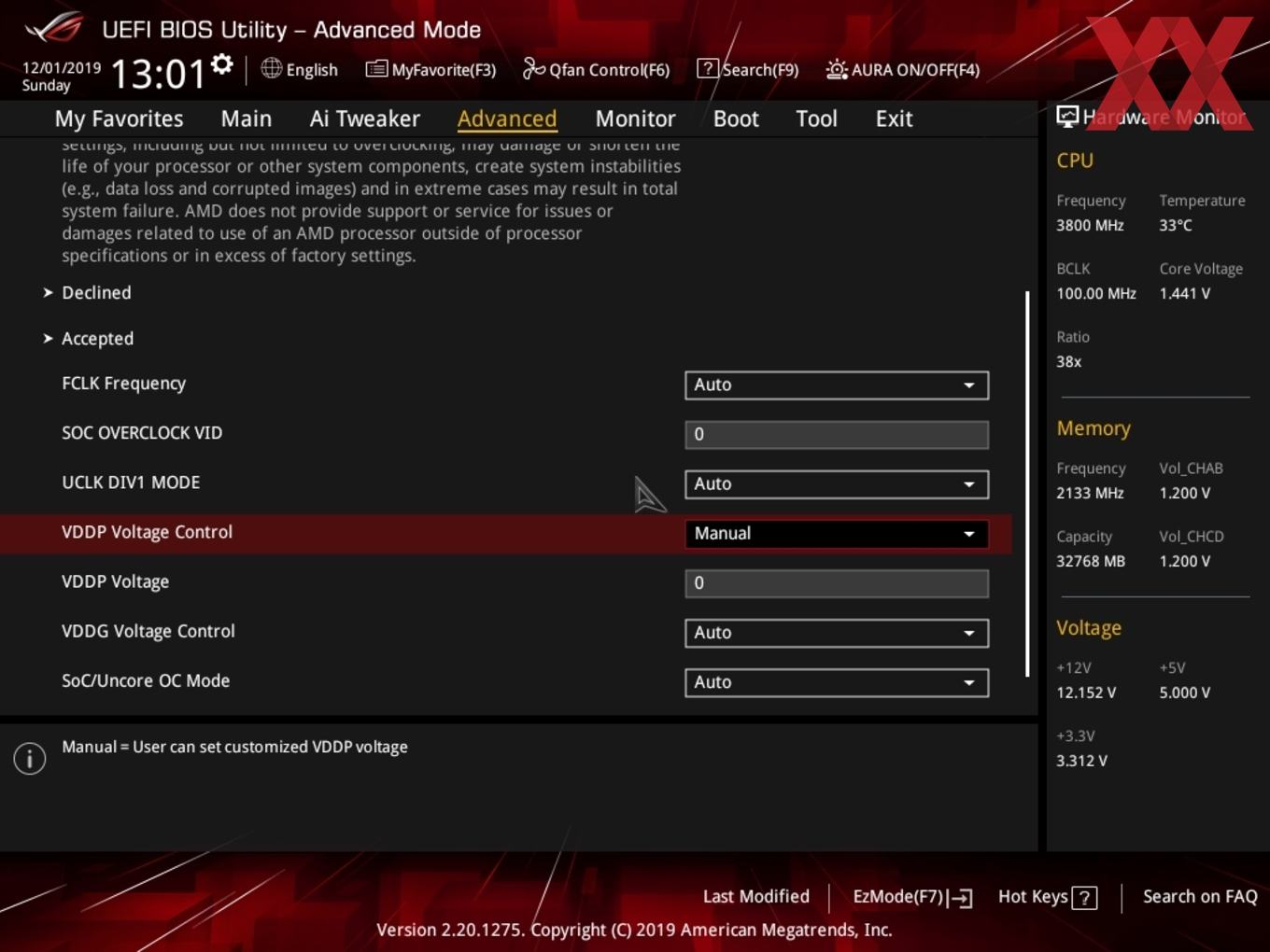
Task: Click the Core Voltage 1.441 V value
Action: (1184, 293)
